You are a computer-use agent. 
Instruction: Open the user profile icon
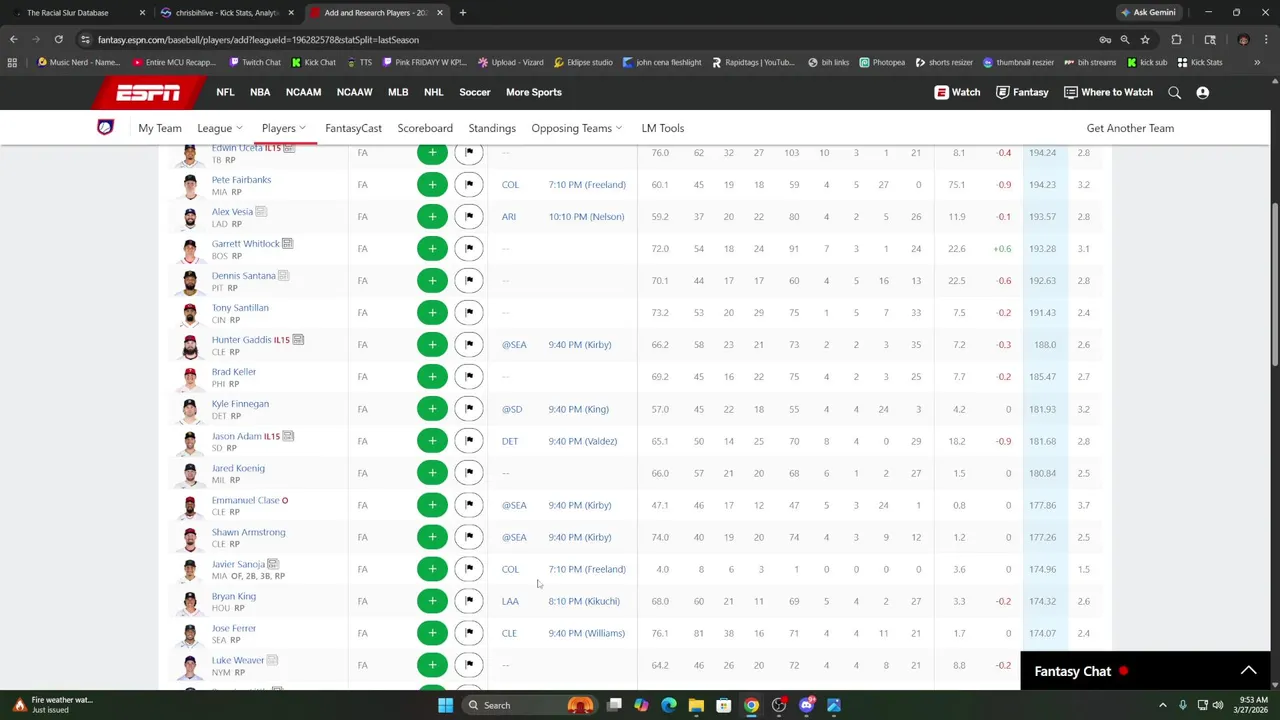tap(1203, 92)
